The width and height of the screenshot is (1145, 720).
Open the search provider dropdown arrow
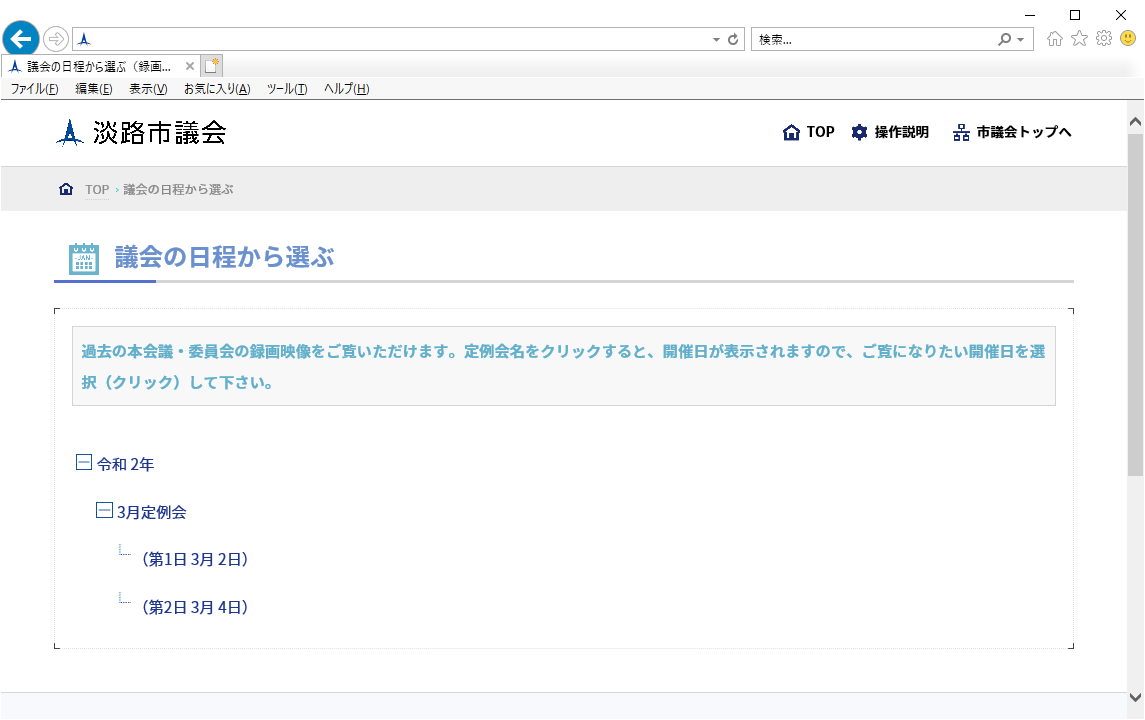point(1021,39)
